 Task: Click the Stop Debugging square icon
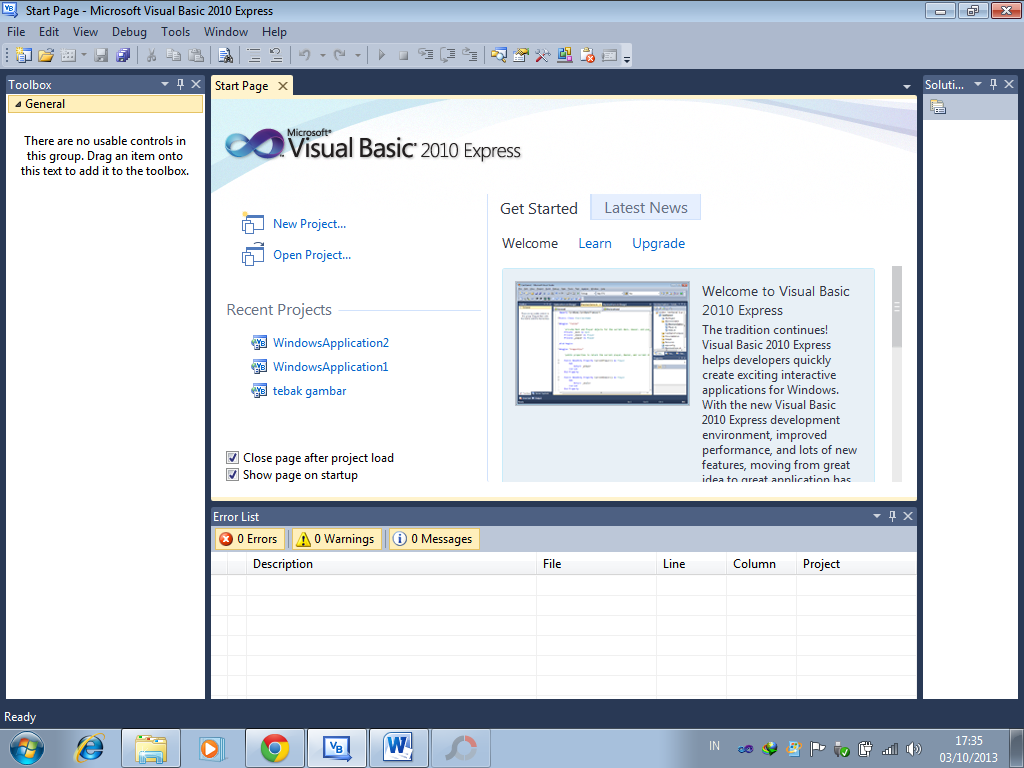tap(404, 56)
